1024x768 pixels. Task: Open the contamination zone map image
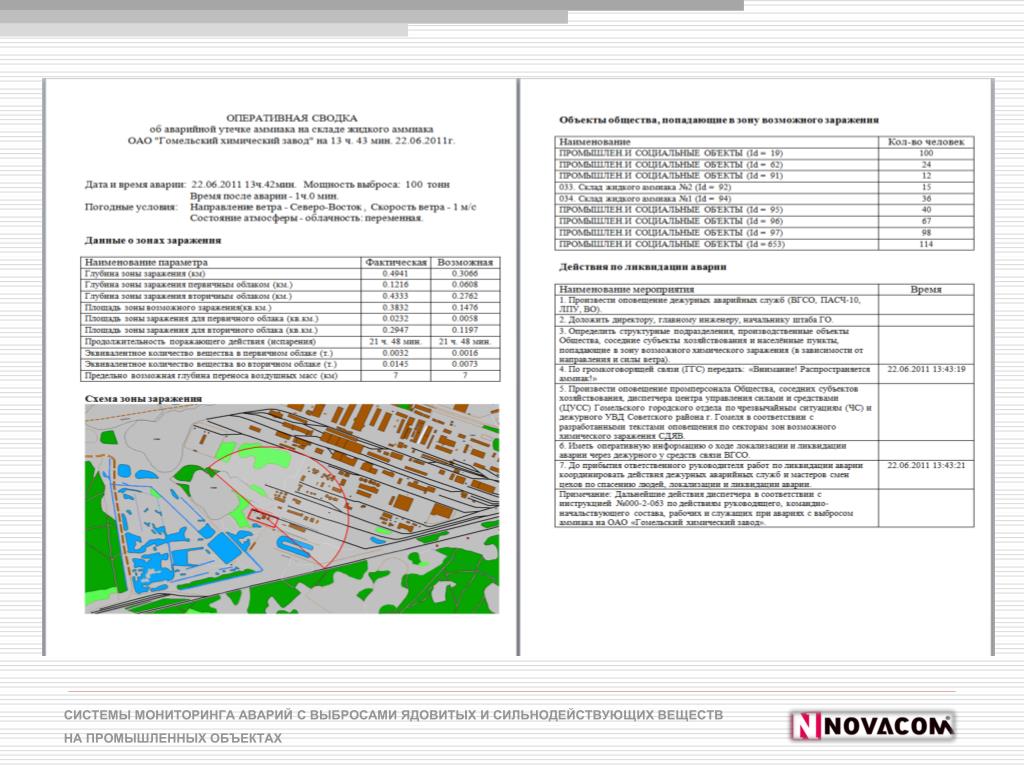coord(292,509)
